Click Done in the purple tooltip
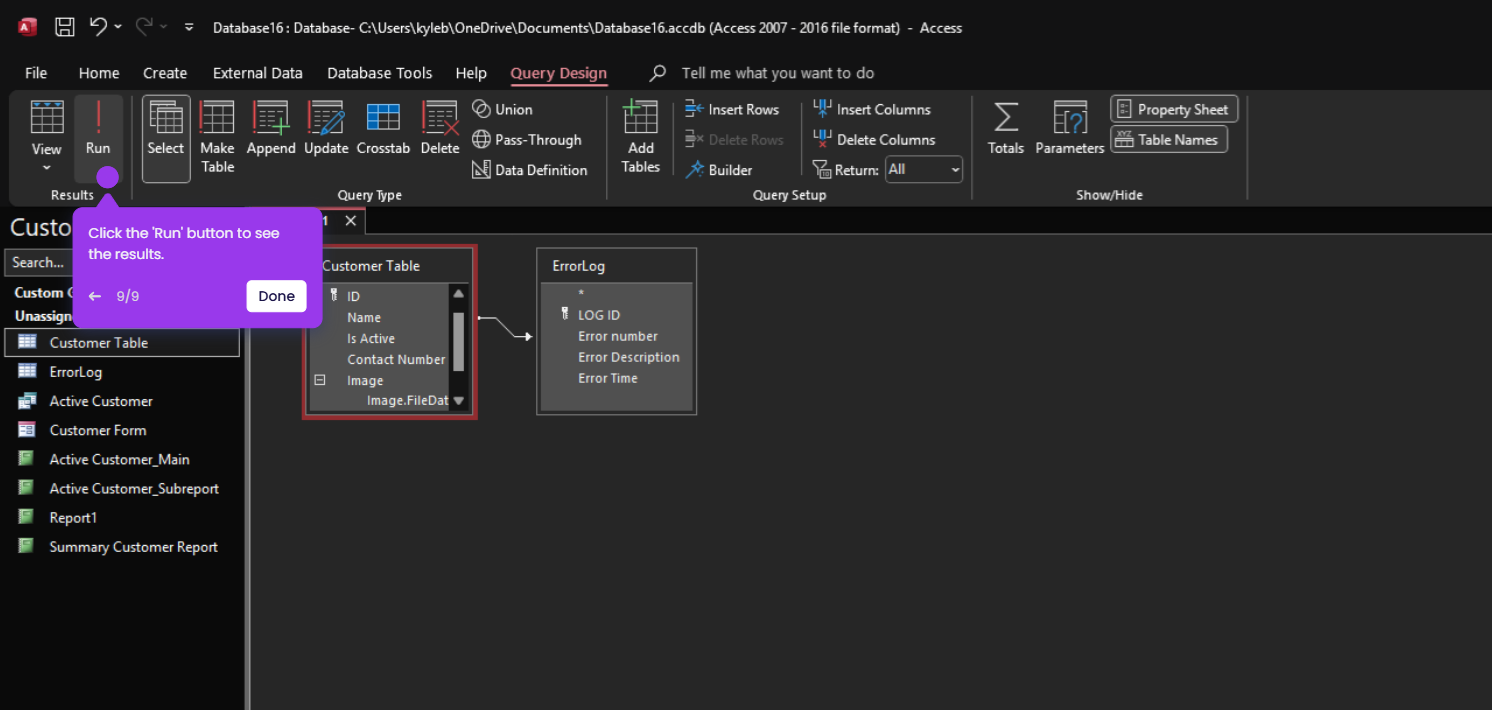 click(276, 296)
